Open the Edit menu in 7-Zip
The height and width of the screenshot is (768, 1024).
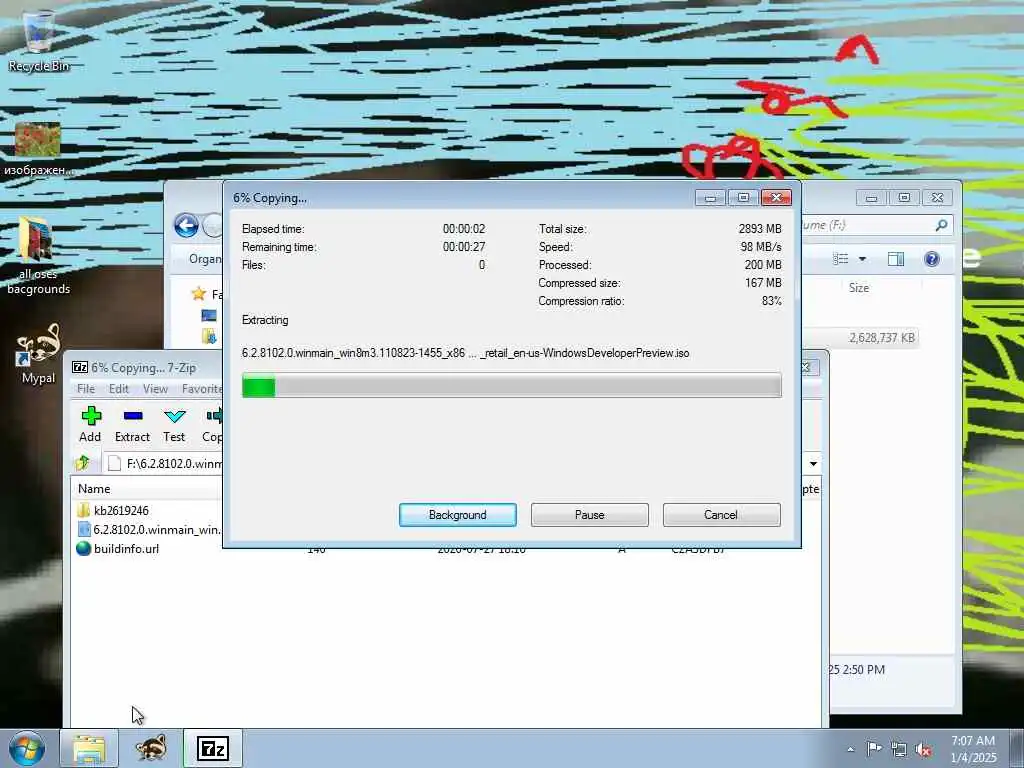pyautogui.click(x=118, y=389)
